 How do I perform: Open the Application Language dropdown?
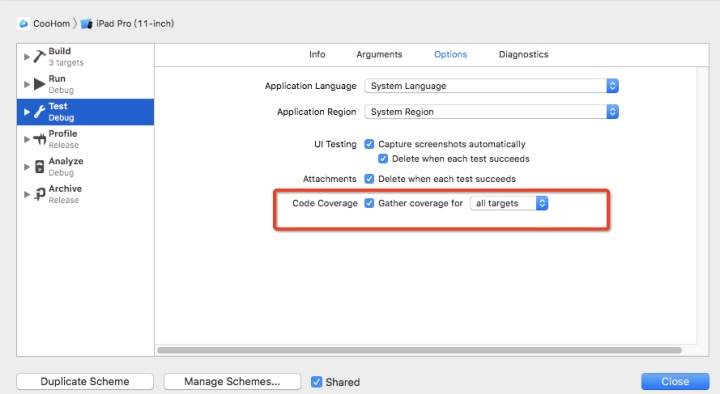(491, 86)
